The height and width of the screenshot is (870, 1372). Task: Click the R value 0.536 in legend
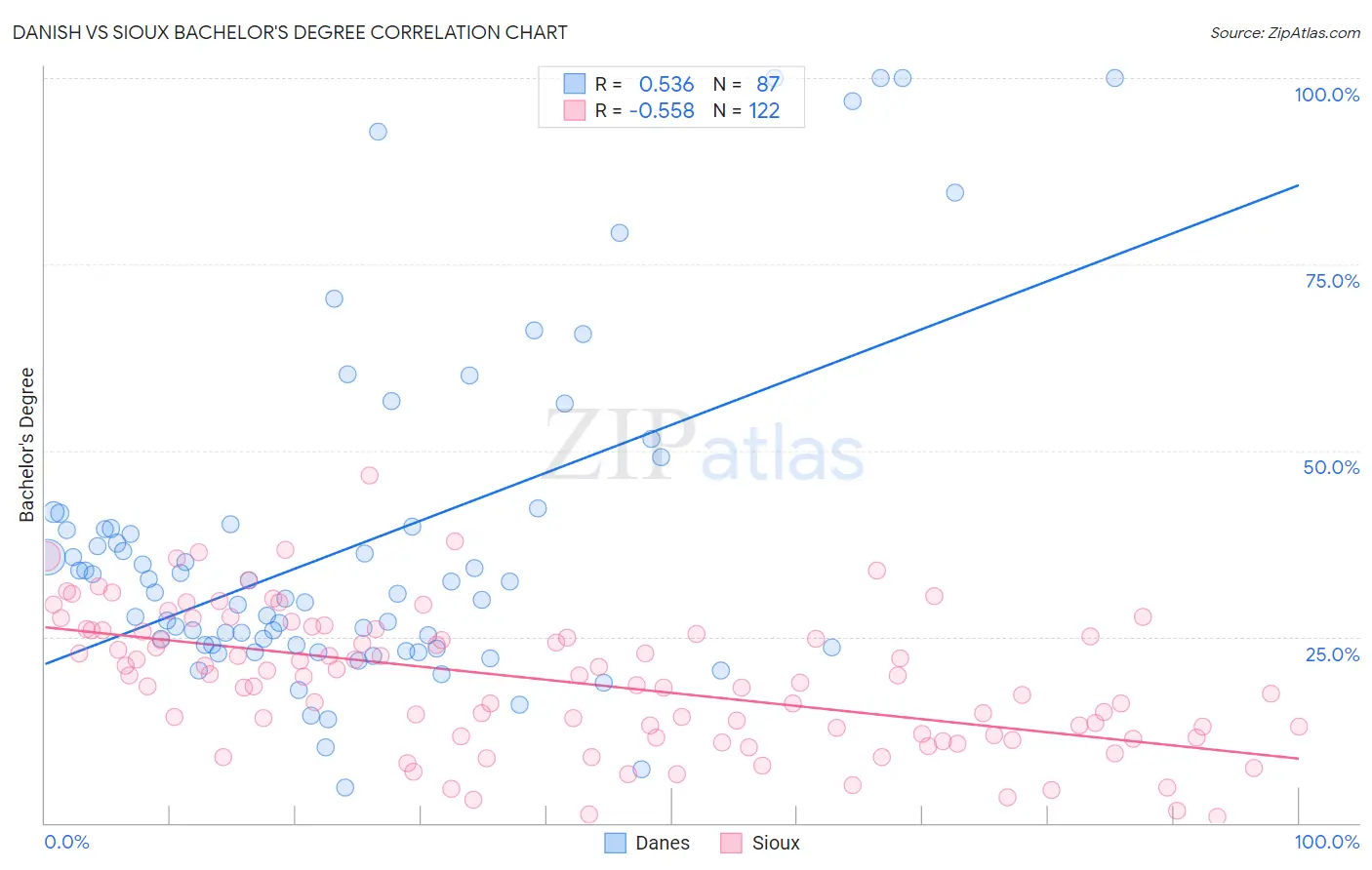pos(666,84)
